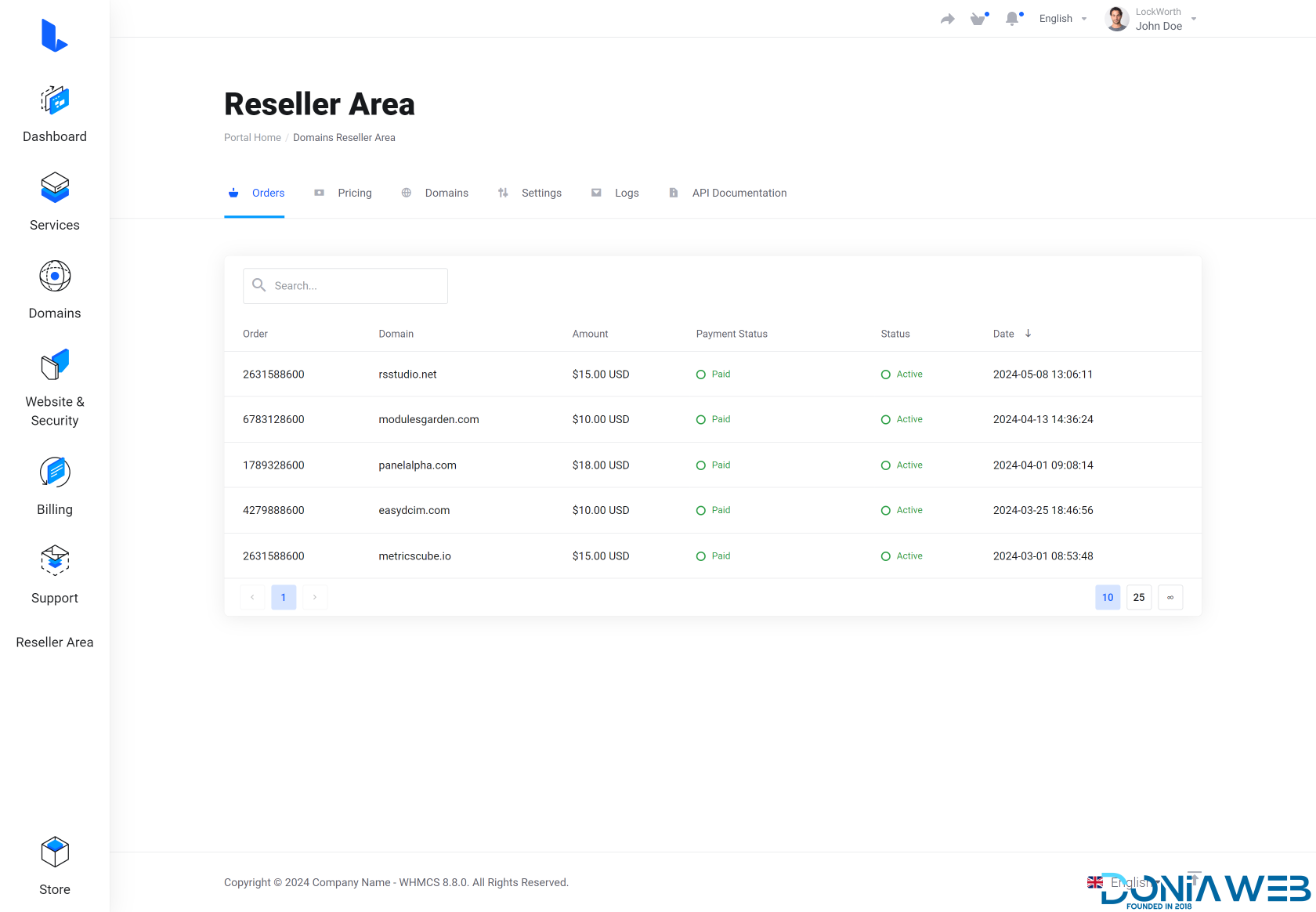The height and width of the screenshot is (912, 1316).
Task: Click the share arrow icon in header
Action: coord(948,19)
